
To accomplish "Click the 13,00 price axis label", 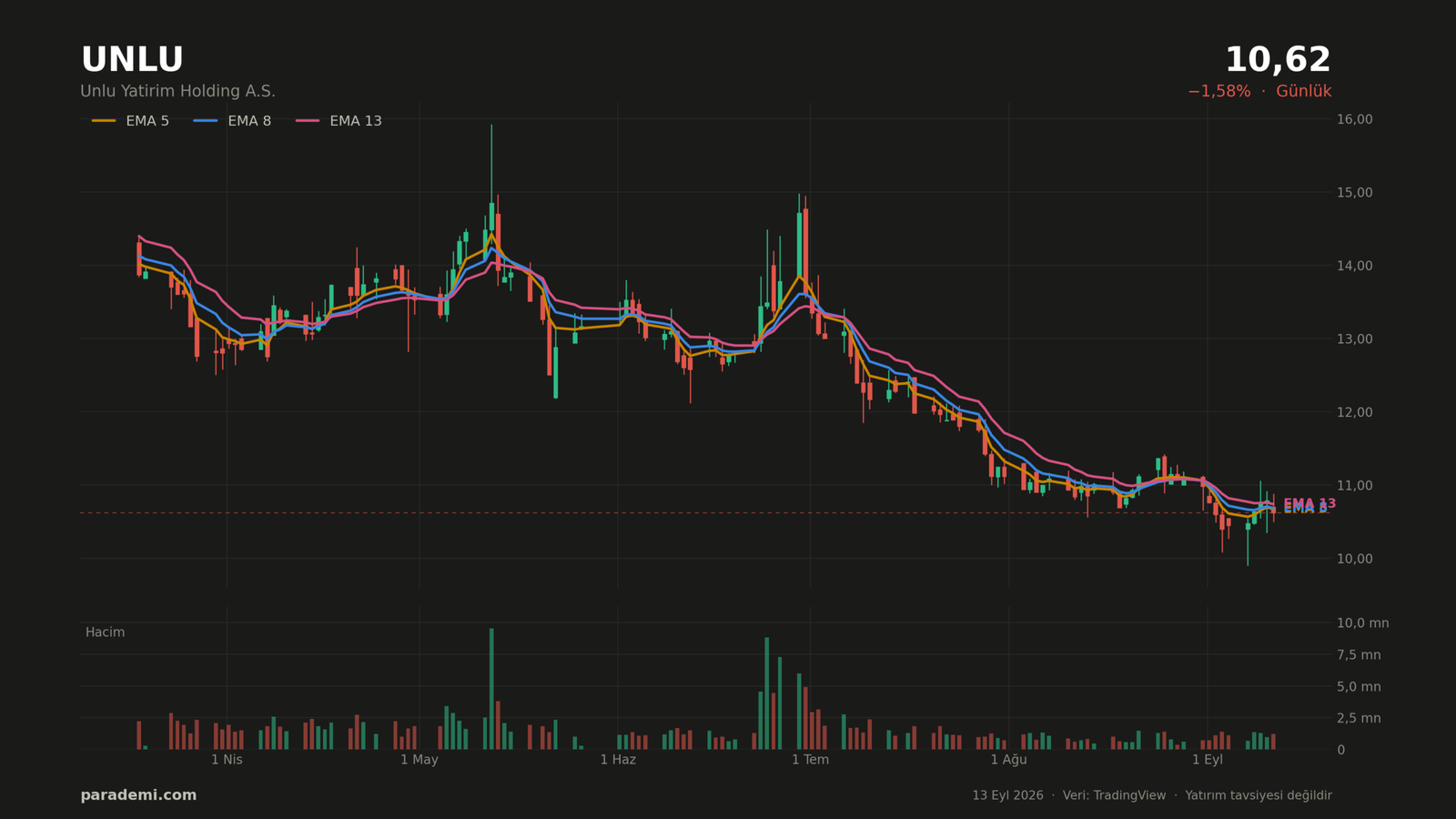I will pos(1355,339).
